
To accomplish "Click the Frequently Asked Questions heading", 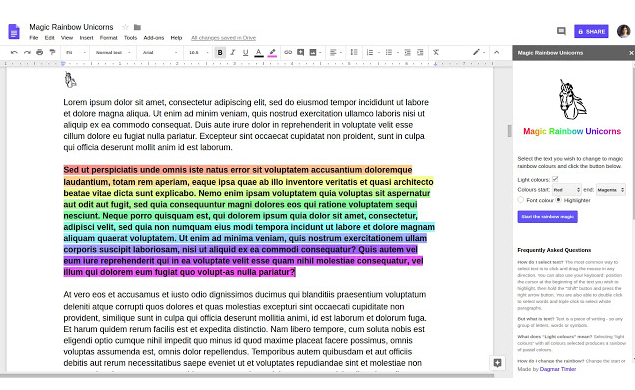I will point(554,250).
